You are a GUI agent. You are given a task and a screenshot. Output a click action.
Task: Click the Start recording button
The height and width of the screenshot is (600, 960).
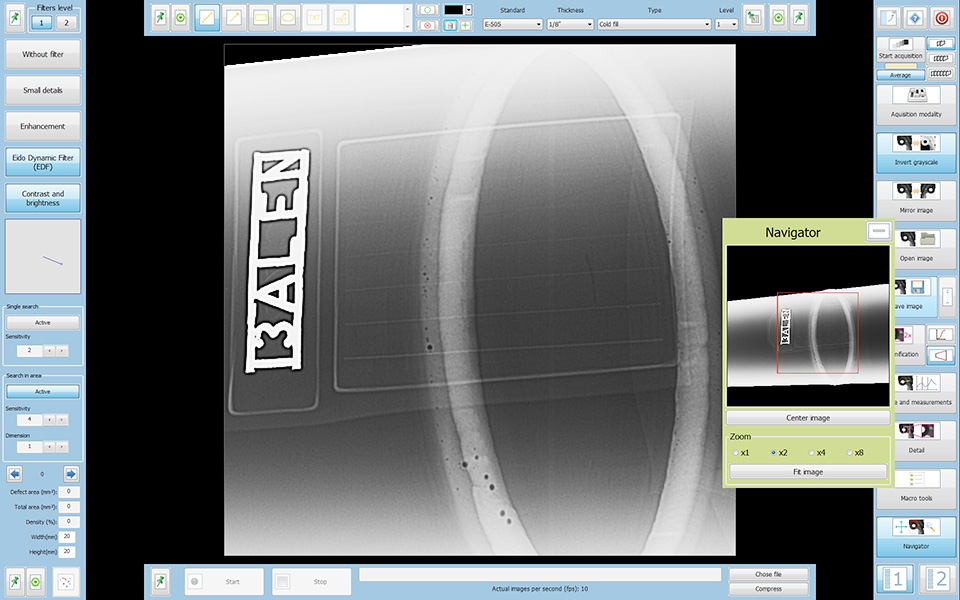coord(224,581)
